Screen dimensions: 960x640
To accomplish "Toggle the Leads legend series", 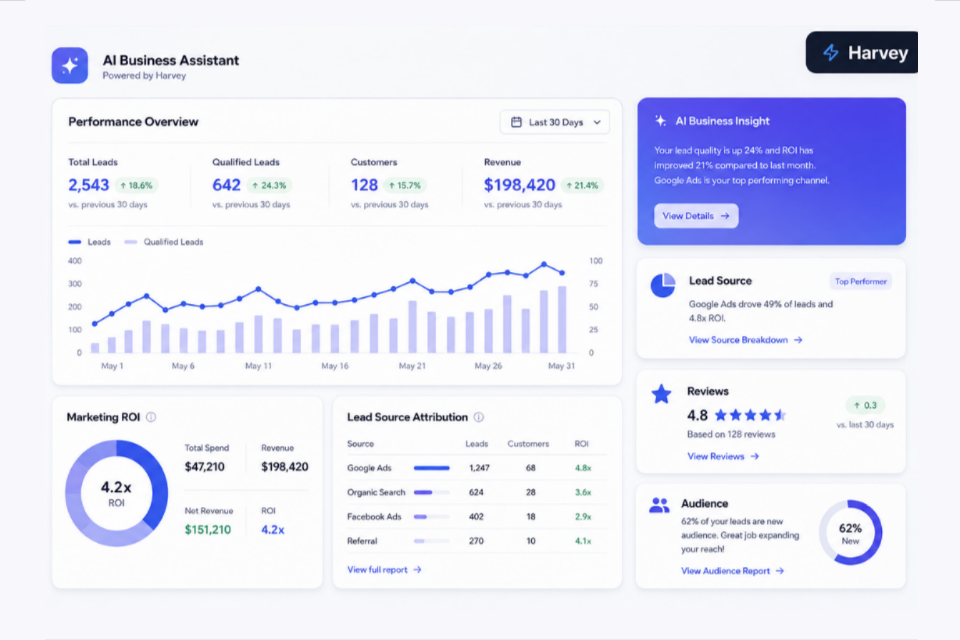I will pos(89,242).
